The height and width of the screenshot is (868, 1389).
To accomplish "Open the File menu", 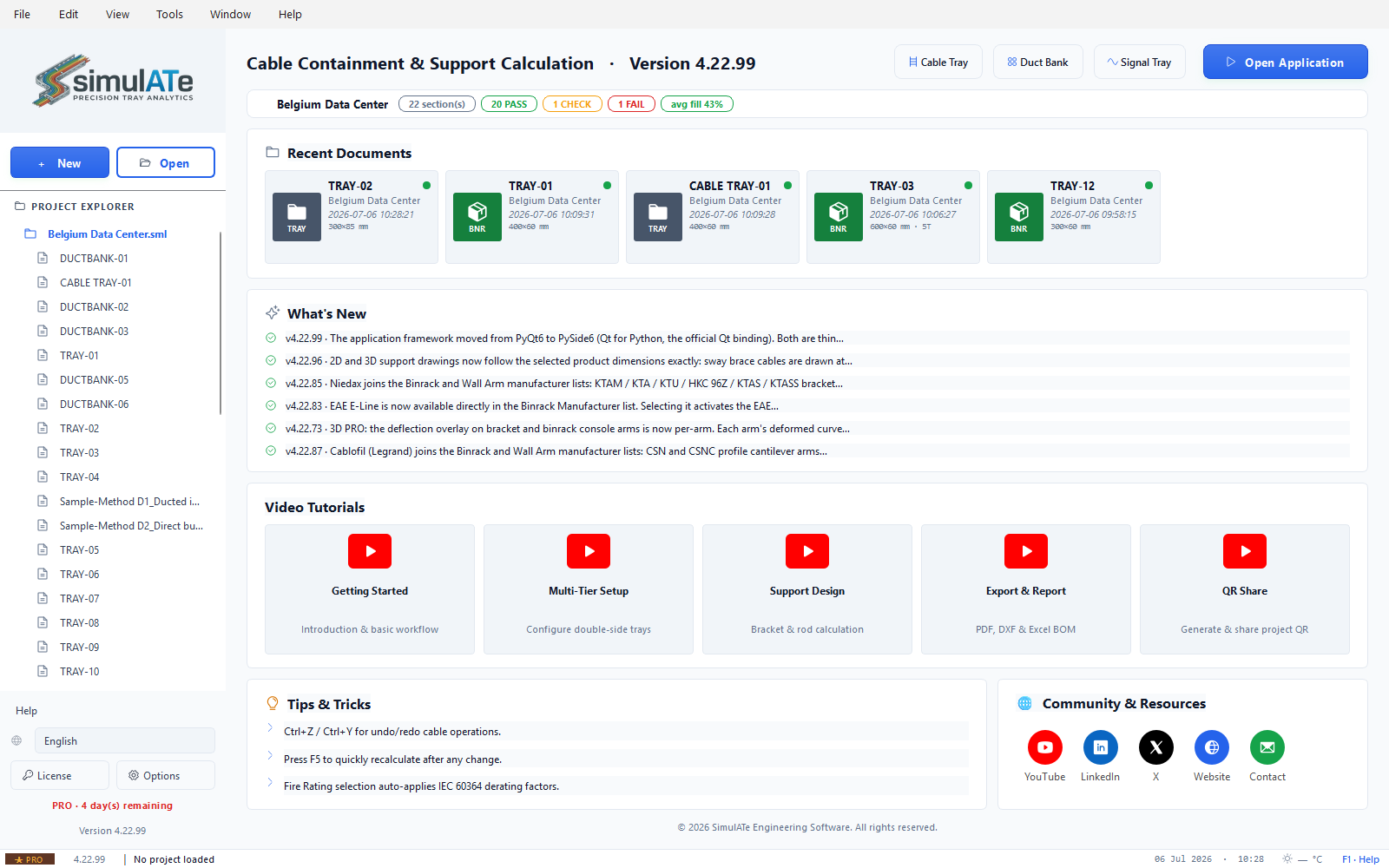I will (x=22, y=14).
